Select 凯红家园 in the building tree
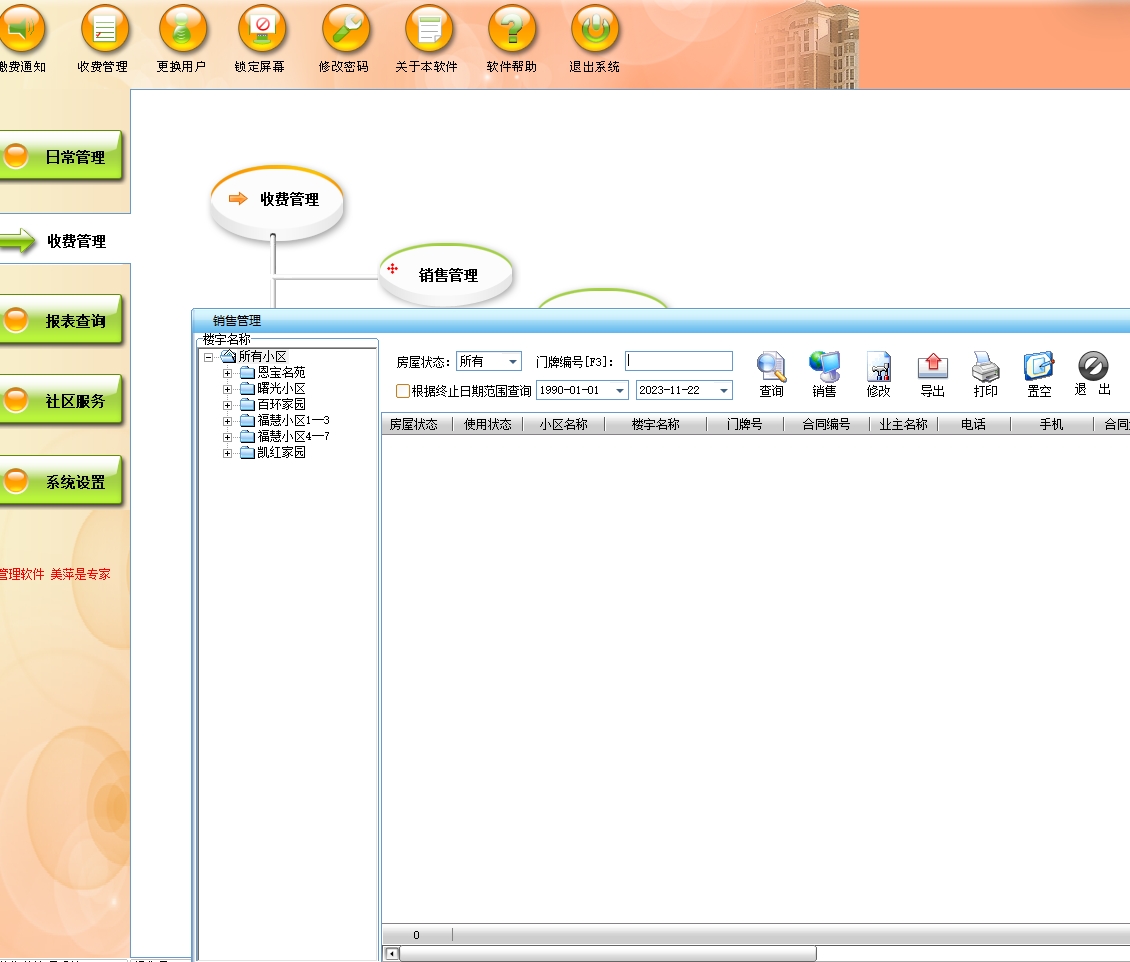Image resolution: width=1130 pixels, height=962 pixels. (x=281, y=453)
